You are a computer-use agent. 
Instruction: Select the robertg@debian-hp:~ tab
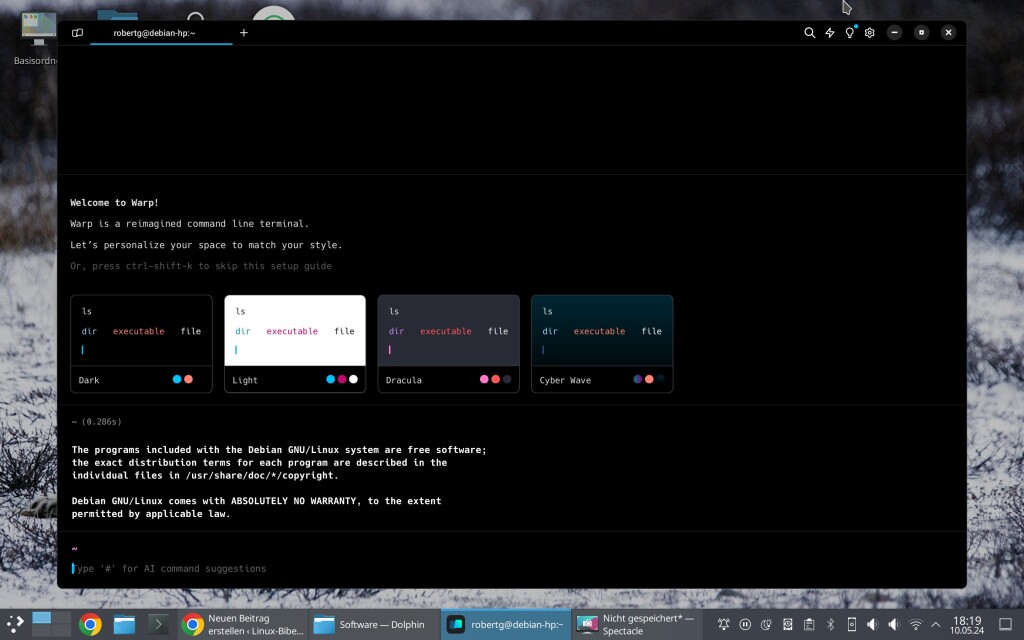click(161, 33)
